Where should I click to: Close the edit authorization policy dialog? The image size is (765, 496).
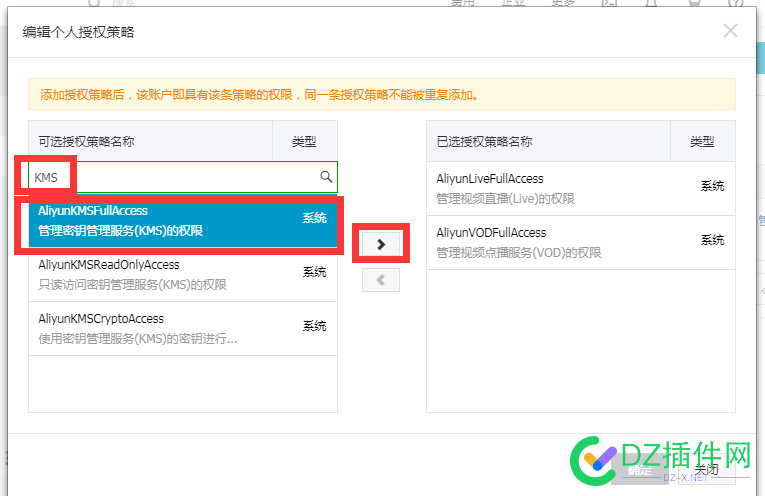pos(730,31)
